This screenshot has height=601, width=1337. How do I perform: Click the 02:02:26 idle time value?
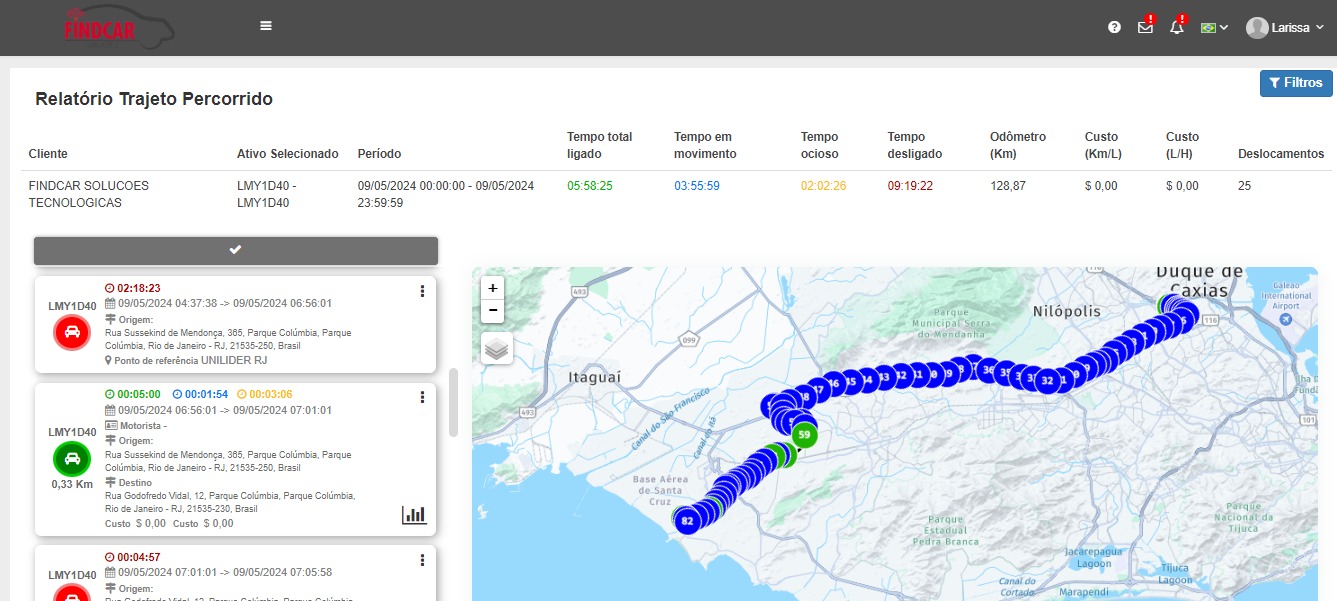coord(824,186)
